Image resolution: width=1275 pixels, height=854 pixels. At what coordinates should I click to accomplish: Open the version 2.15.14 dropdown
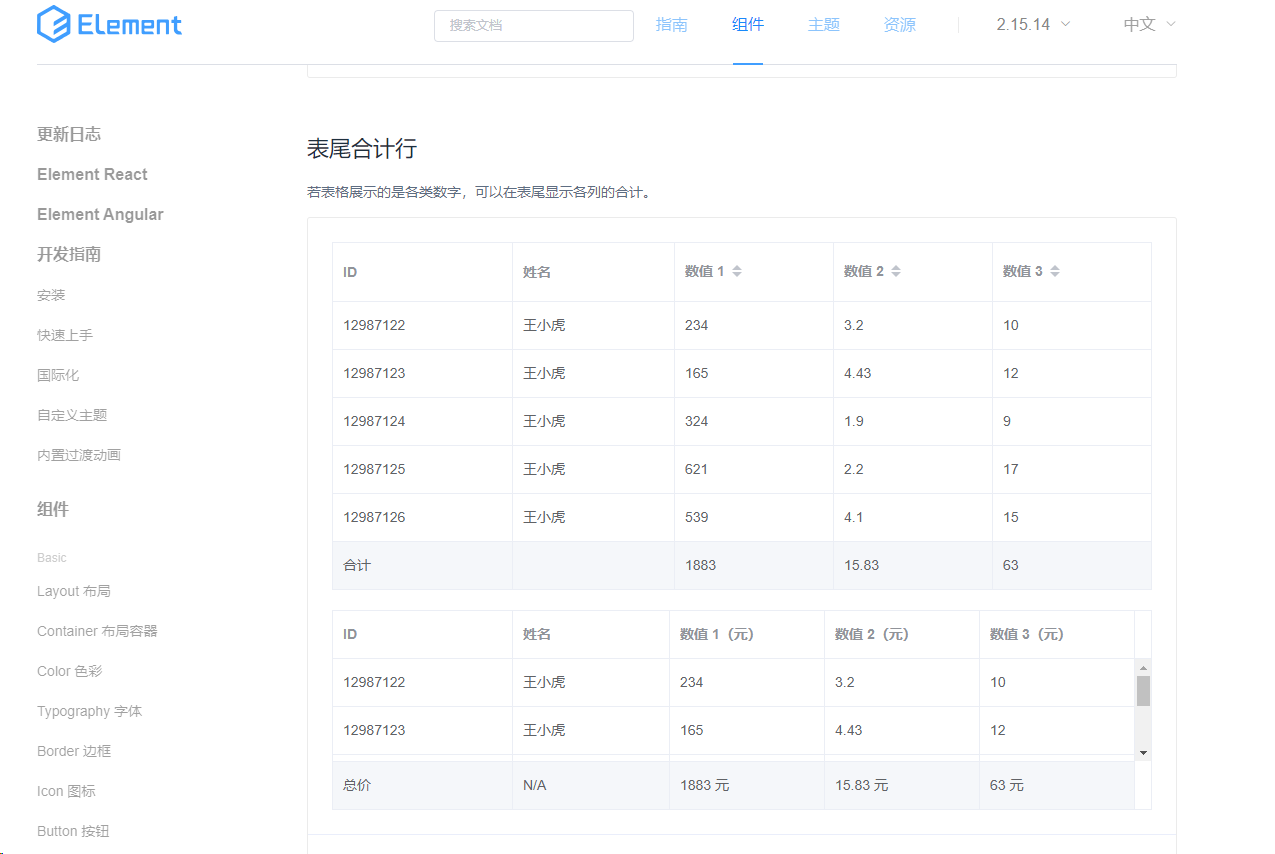[x=1033, y=24]
